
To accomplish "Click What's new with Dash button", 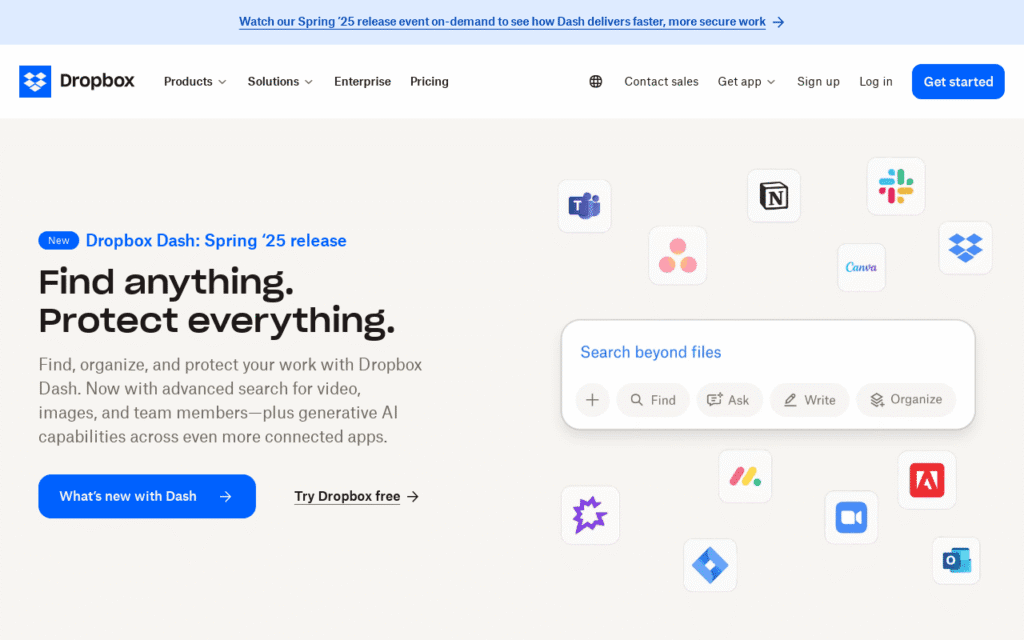I will [147, 496].
